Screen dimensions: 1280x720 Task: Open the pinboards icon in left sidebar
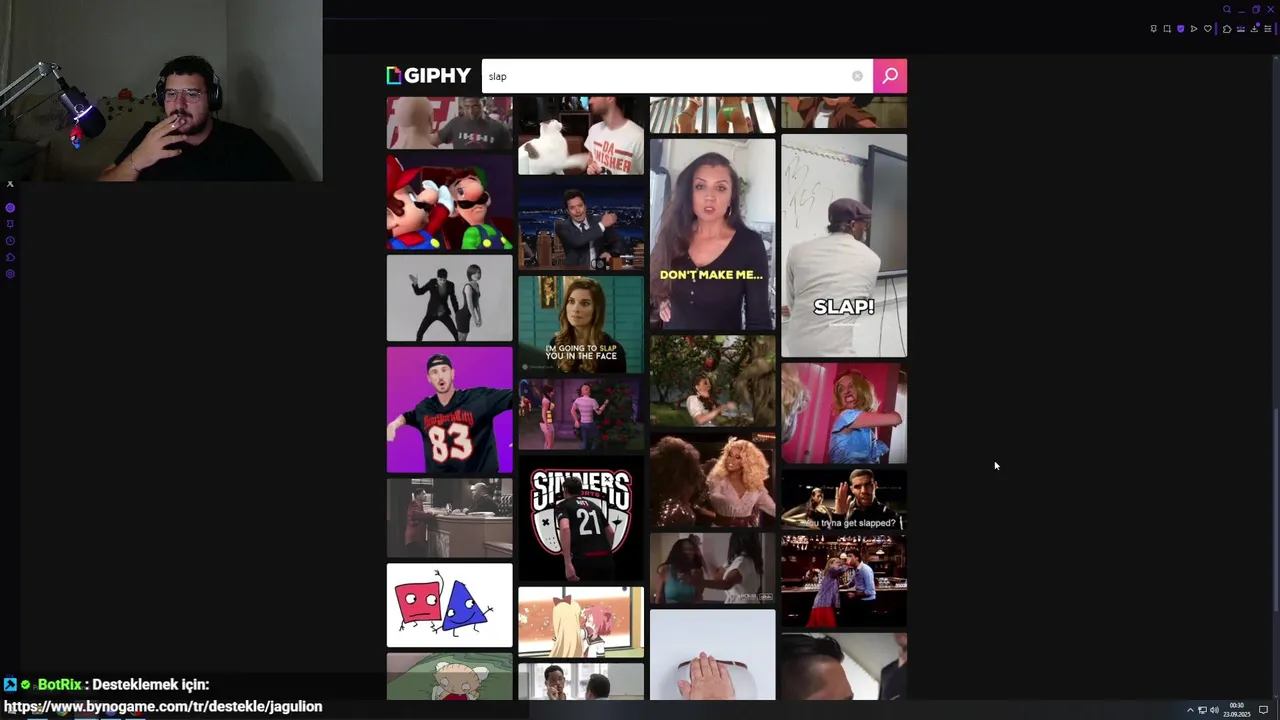(10, 224)
